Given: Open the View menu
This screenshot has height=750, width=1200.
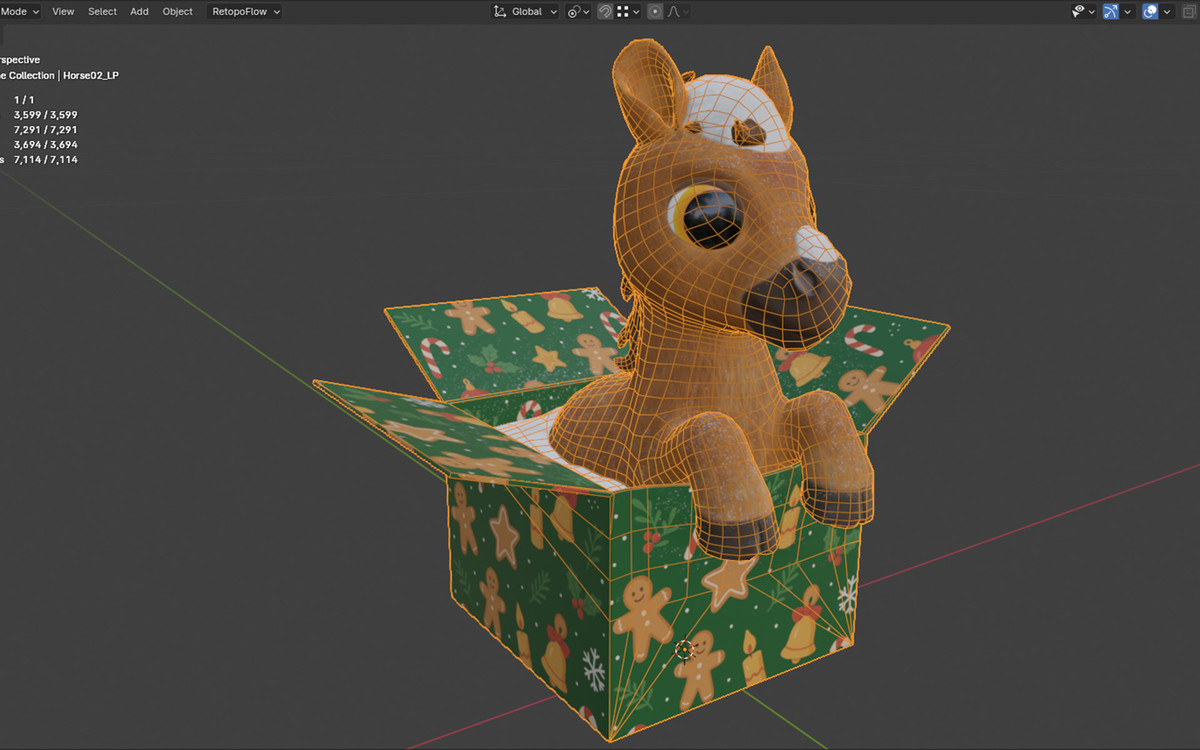Looking at the screenshot, I should point(63,11).
